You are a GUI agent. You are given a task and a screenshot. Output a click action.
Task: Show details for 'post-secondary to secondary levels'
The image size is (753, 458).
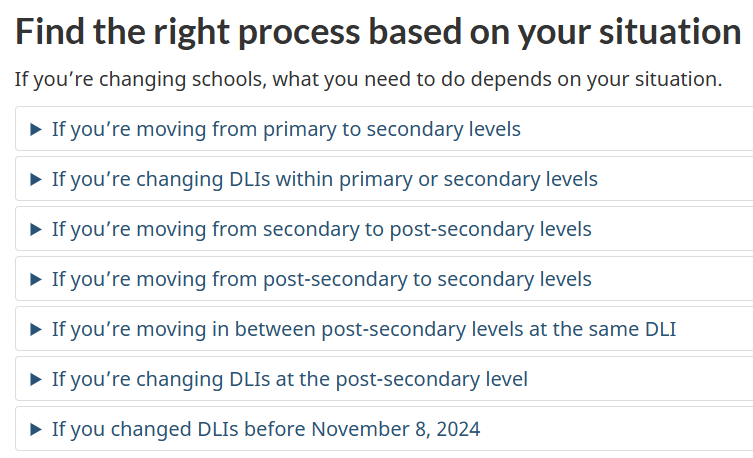pyautogui.click(x=321, y=279)
